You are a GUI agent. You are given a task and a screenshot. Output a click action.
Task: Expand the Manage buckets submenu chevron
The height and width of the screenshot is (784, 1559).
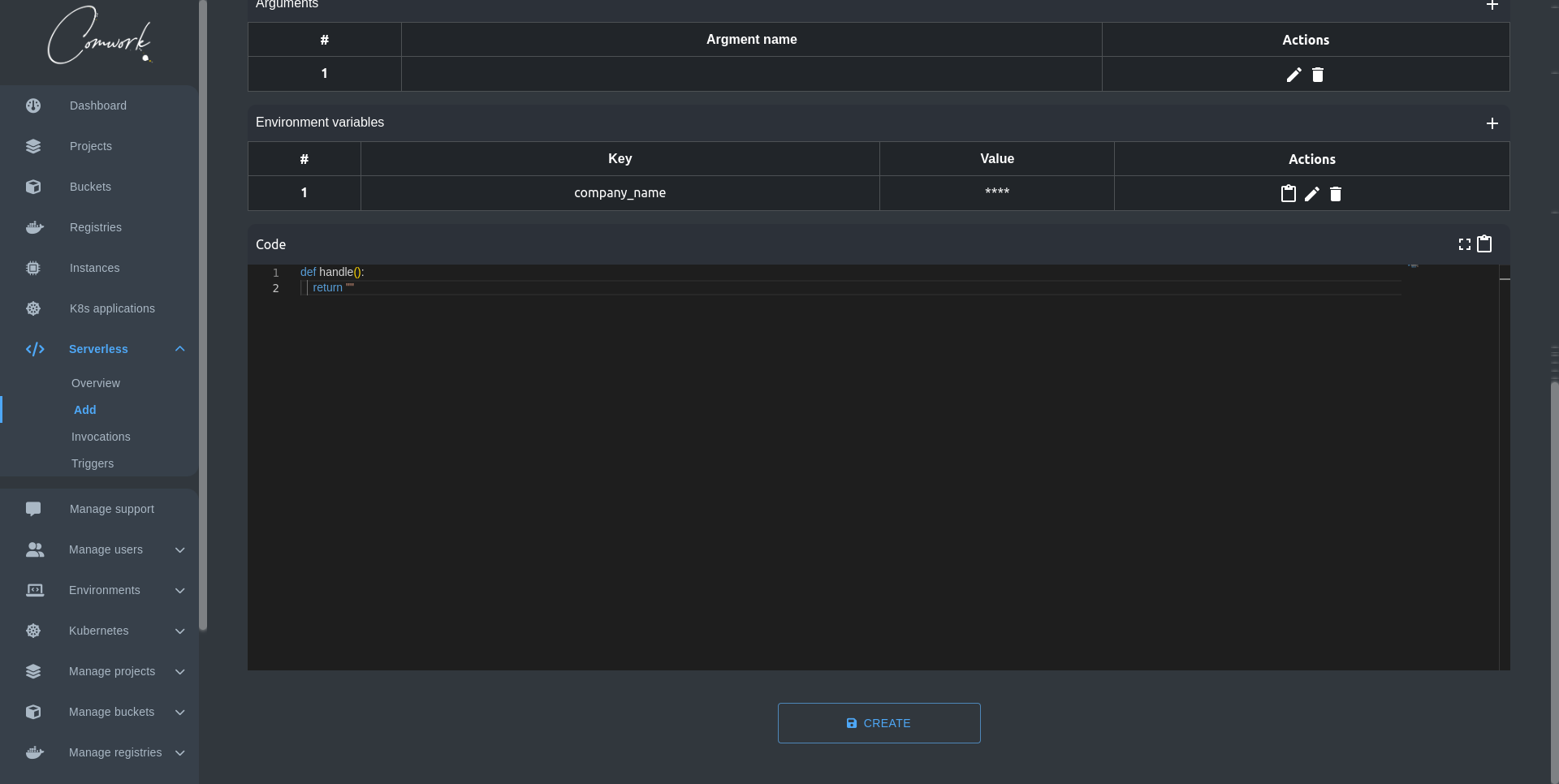[180, 712]
